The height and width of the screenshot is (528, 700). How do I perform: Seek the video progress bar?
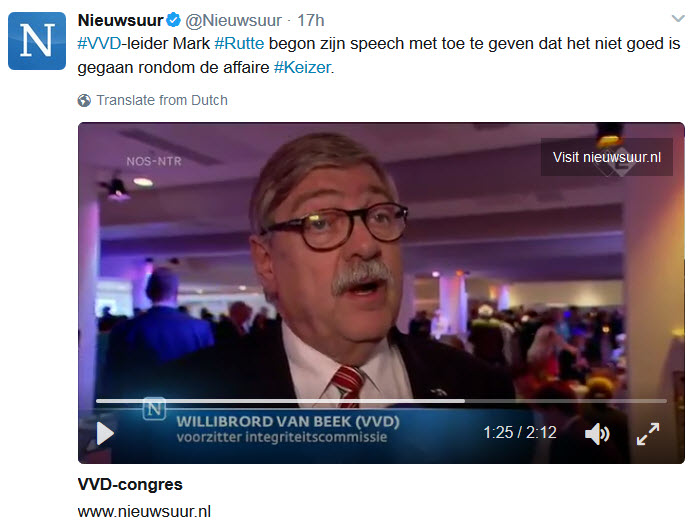[x=381, y=401]
